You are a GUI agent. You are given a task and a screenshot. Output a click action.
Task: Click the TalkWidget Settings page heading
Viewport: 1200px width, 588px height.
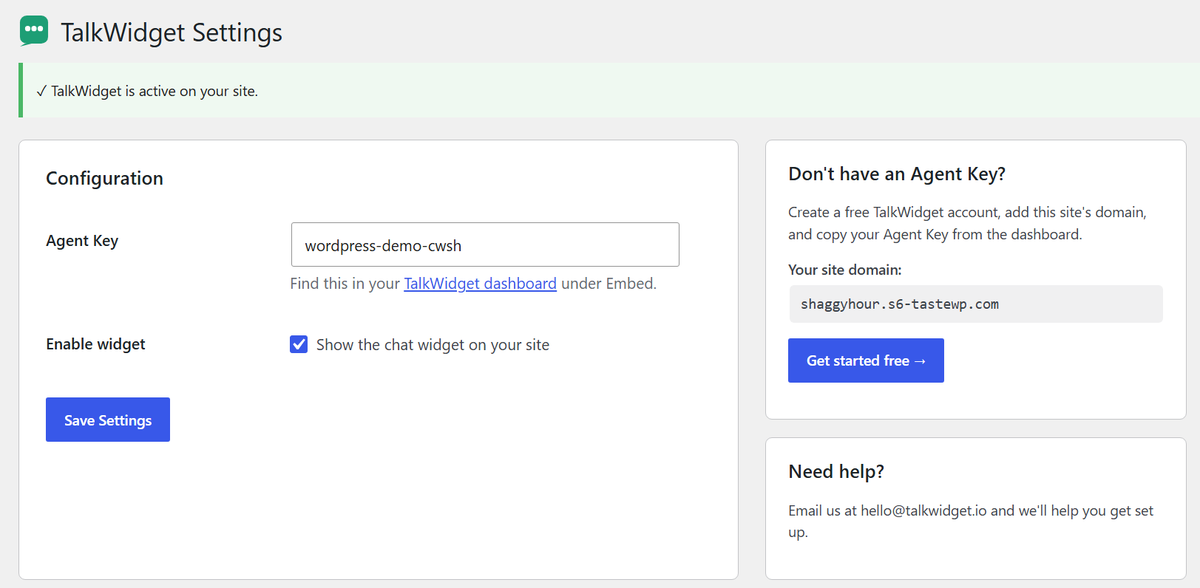pos(172,32)
